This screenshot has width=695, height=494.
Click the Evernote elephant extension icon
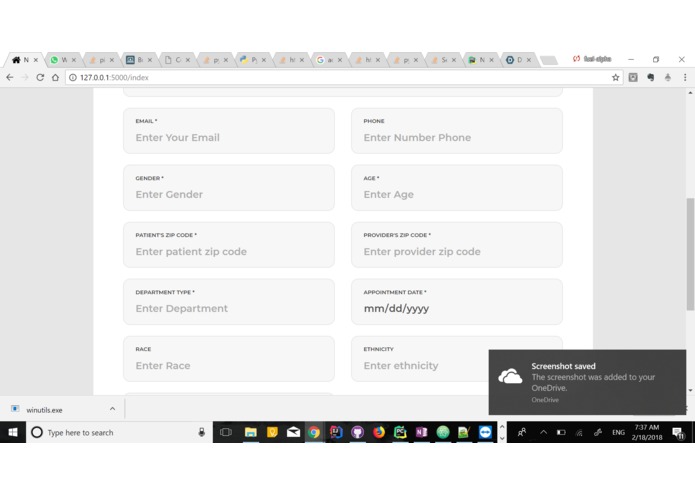click(650, 78)
